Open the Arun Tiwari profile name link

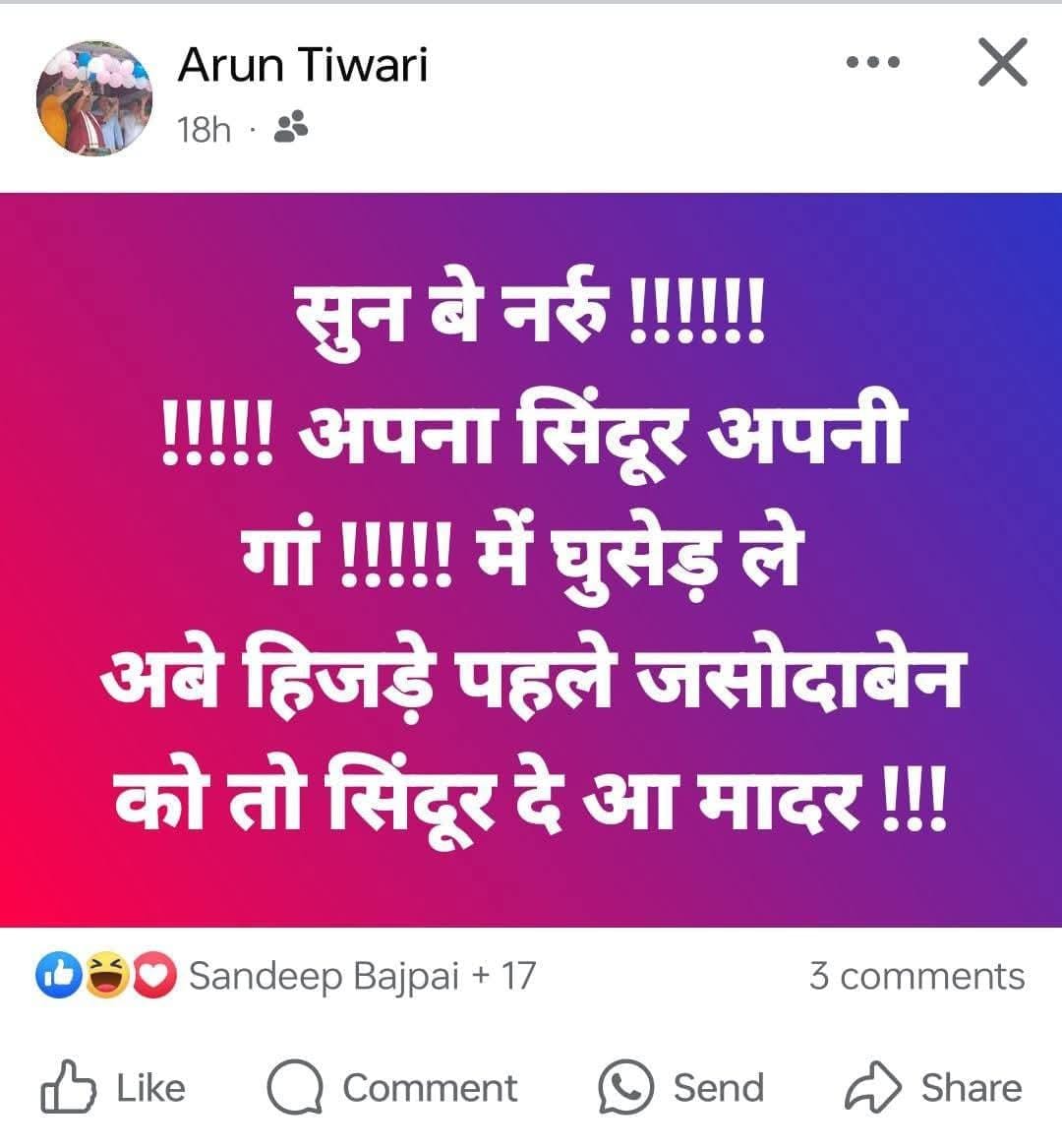pos(302,64)
